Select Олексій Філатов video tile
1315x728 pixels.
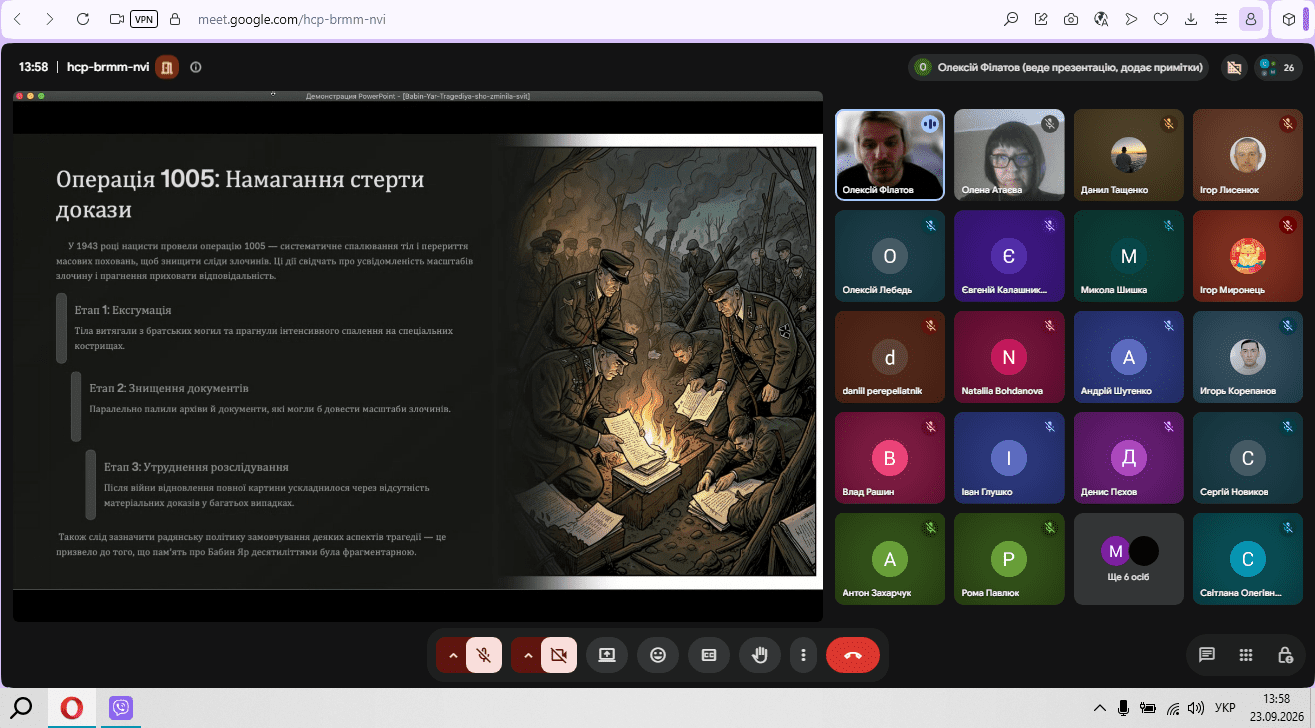point(890,154)
